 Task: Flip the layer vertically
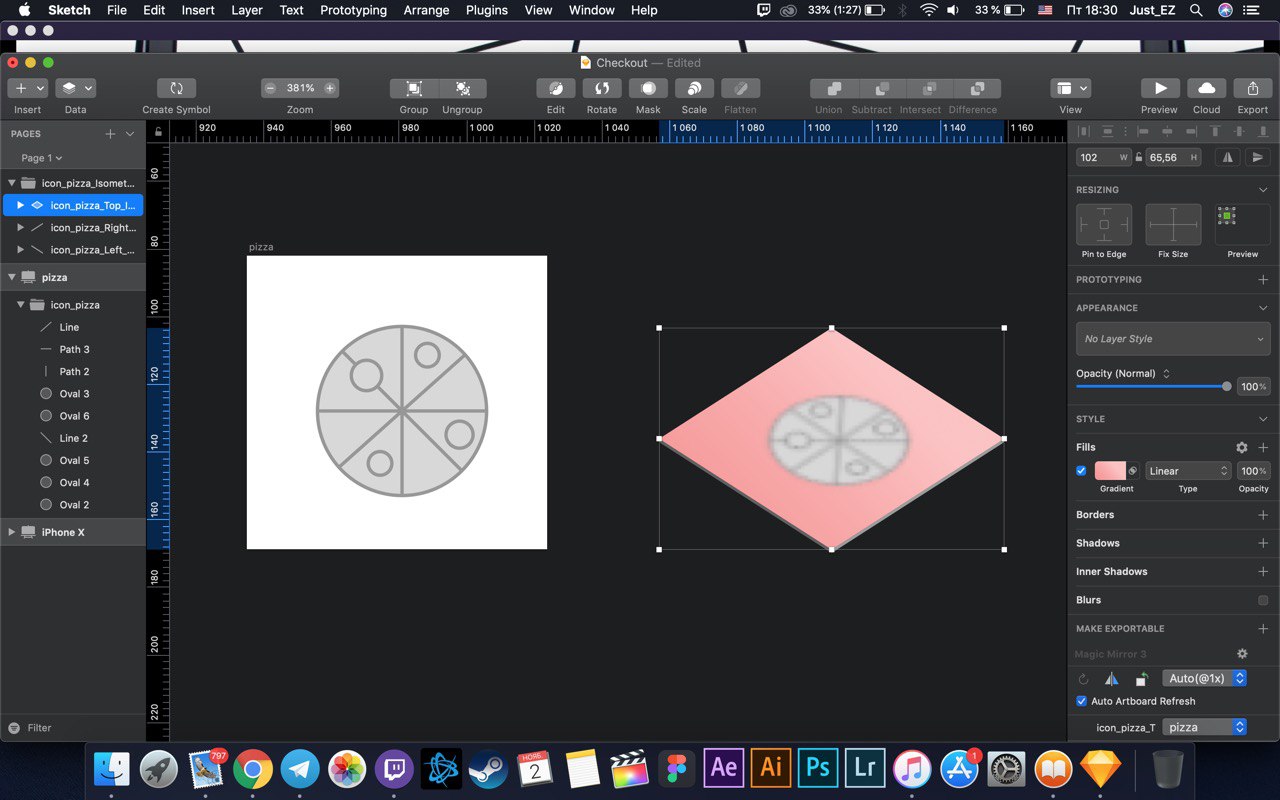pyautogui.click(x=1258, y=157)
